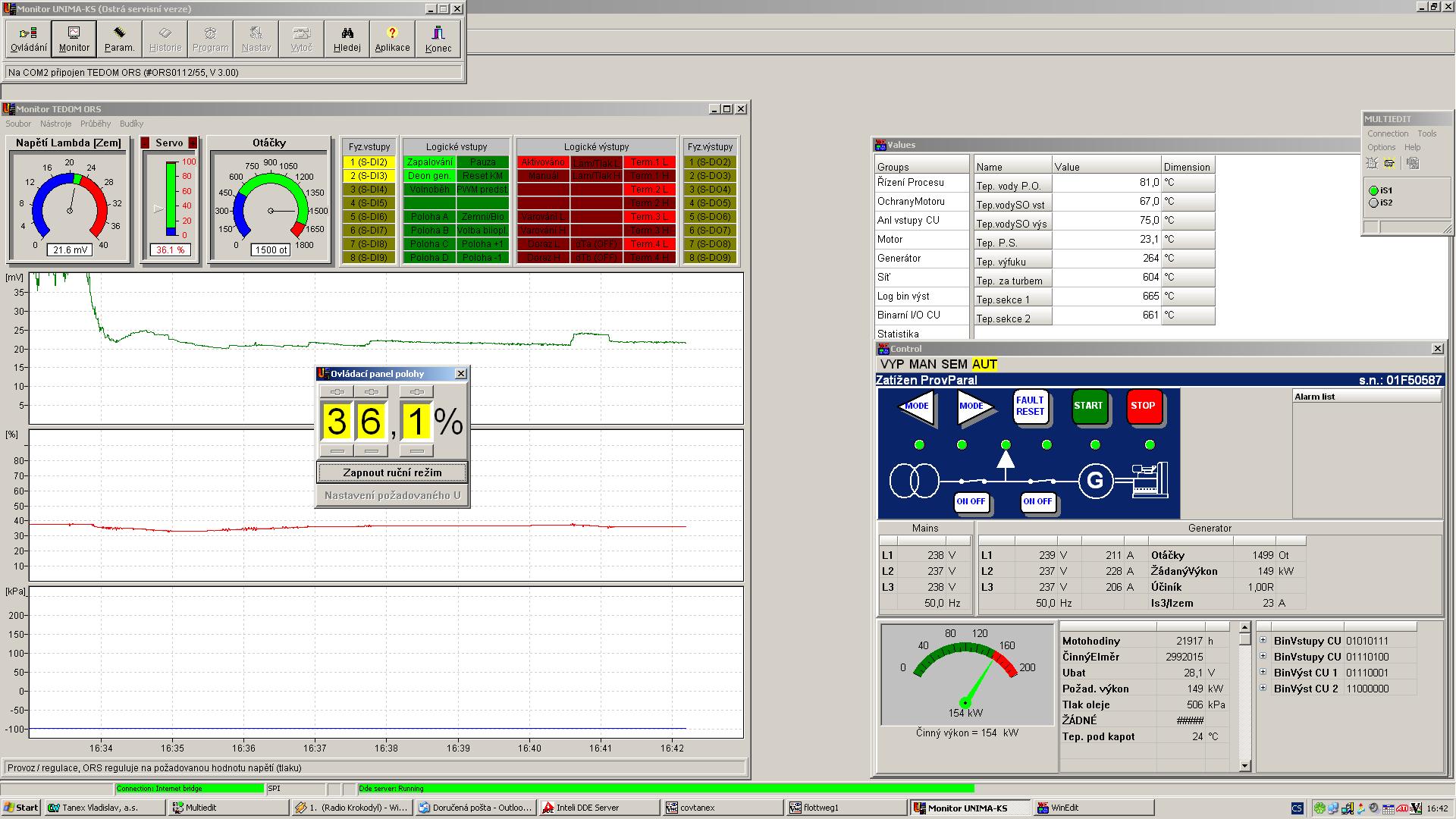This screenshot has width=1456, height=819.
Task: Select the Generátor group in Values
Action: (x=899, y=259)
